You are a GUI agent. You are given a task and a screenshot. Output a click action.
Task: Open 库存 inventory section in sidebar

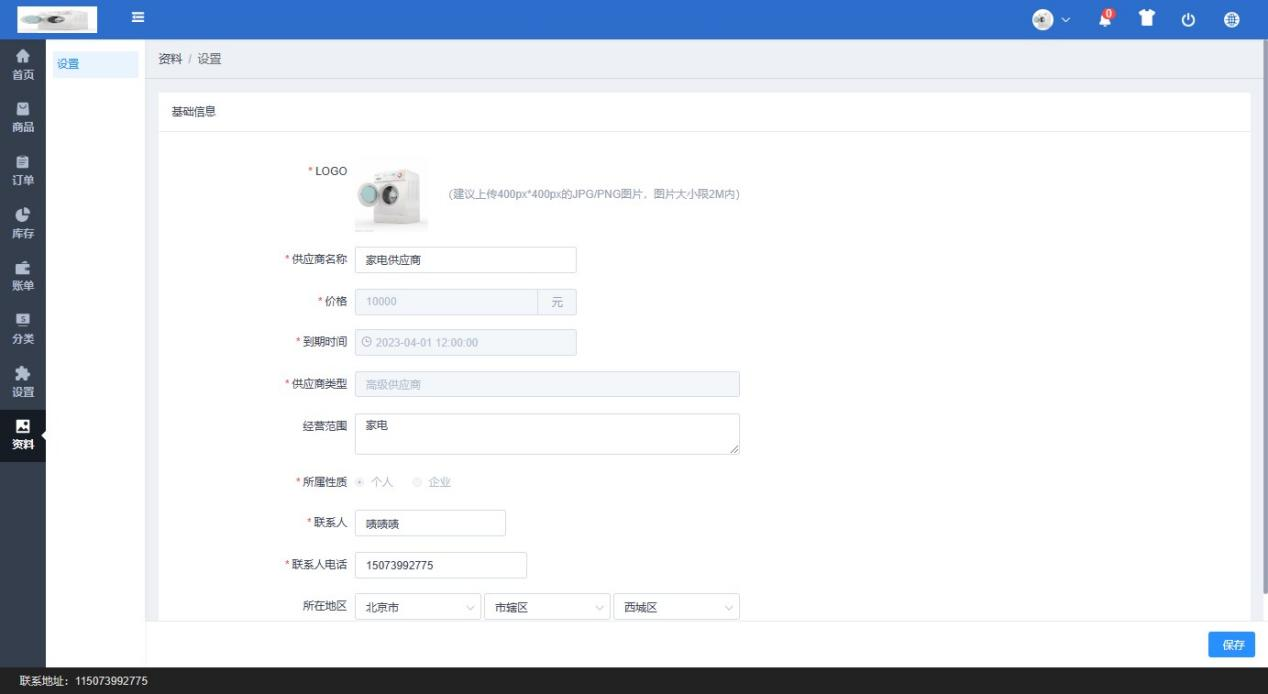tap(23, 224)
